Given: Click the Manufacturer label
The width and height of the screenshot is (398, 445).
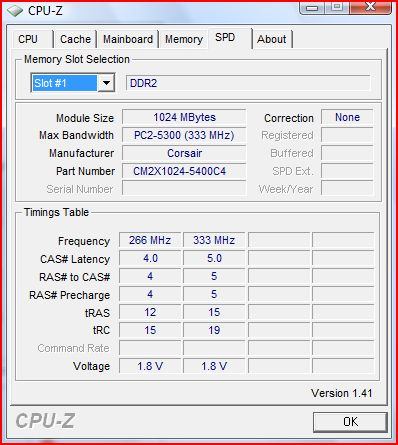Looking at the screenshot, I should coord(81,153).
